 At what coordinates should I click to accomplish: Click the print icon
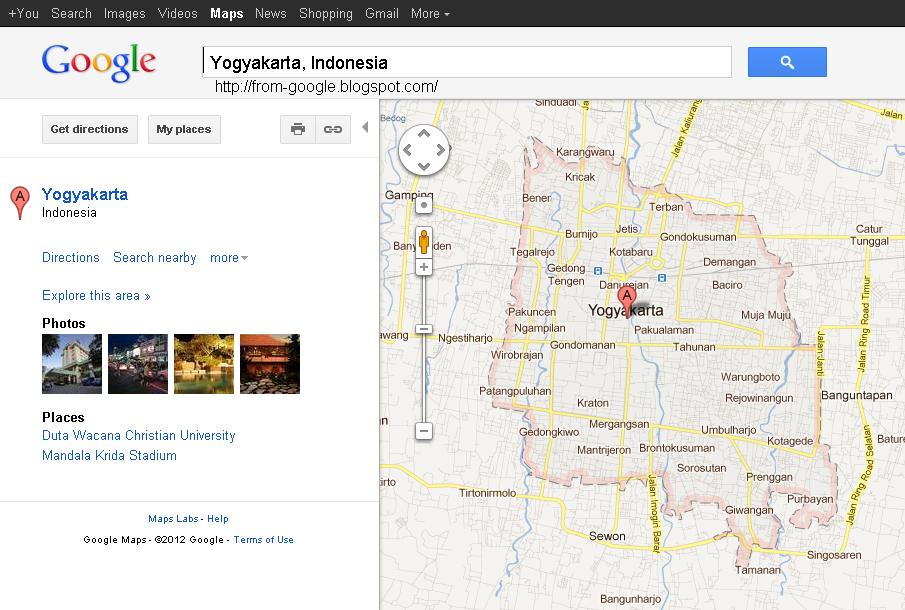tap(298, 129)
